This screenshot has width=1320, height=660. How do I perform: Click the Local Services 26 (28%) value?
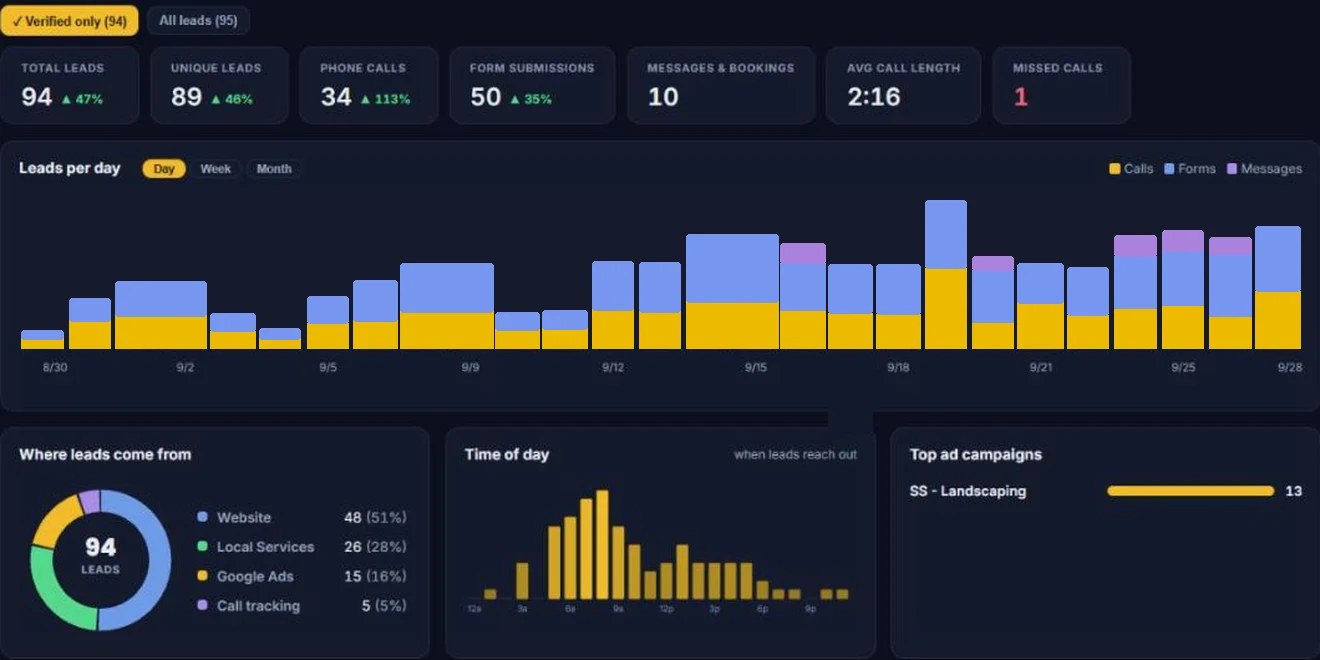point(375,546)
